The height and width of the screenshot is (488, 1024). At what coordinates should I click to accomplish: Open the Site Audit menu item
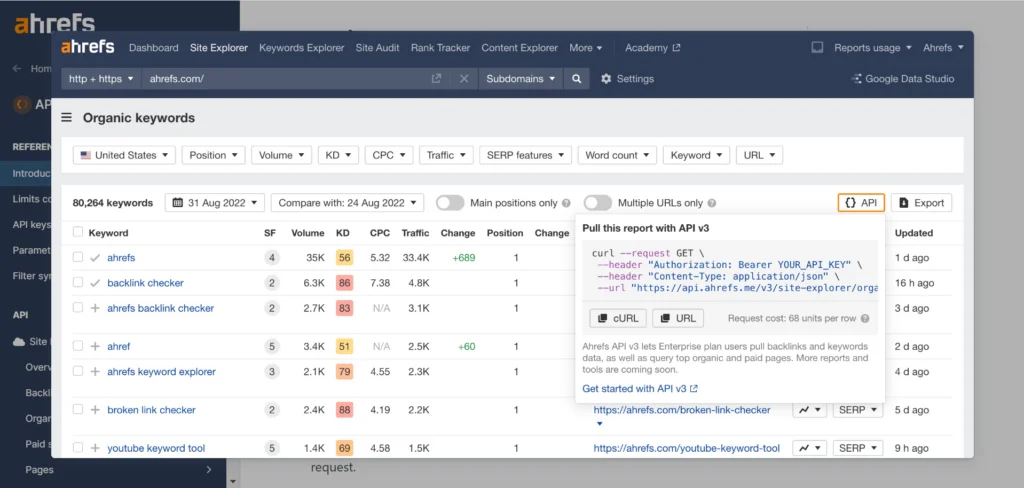377,48
